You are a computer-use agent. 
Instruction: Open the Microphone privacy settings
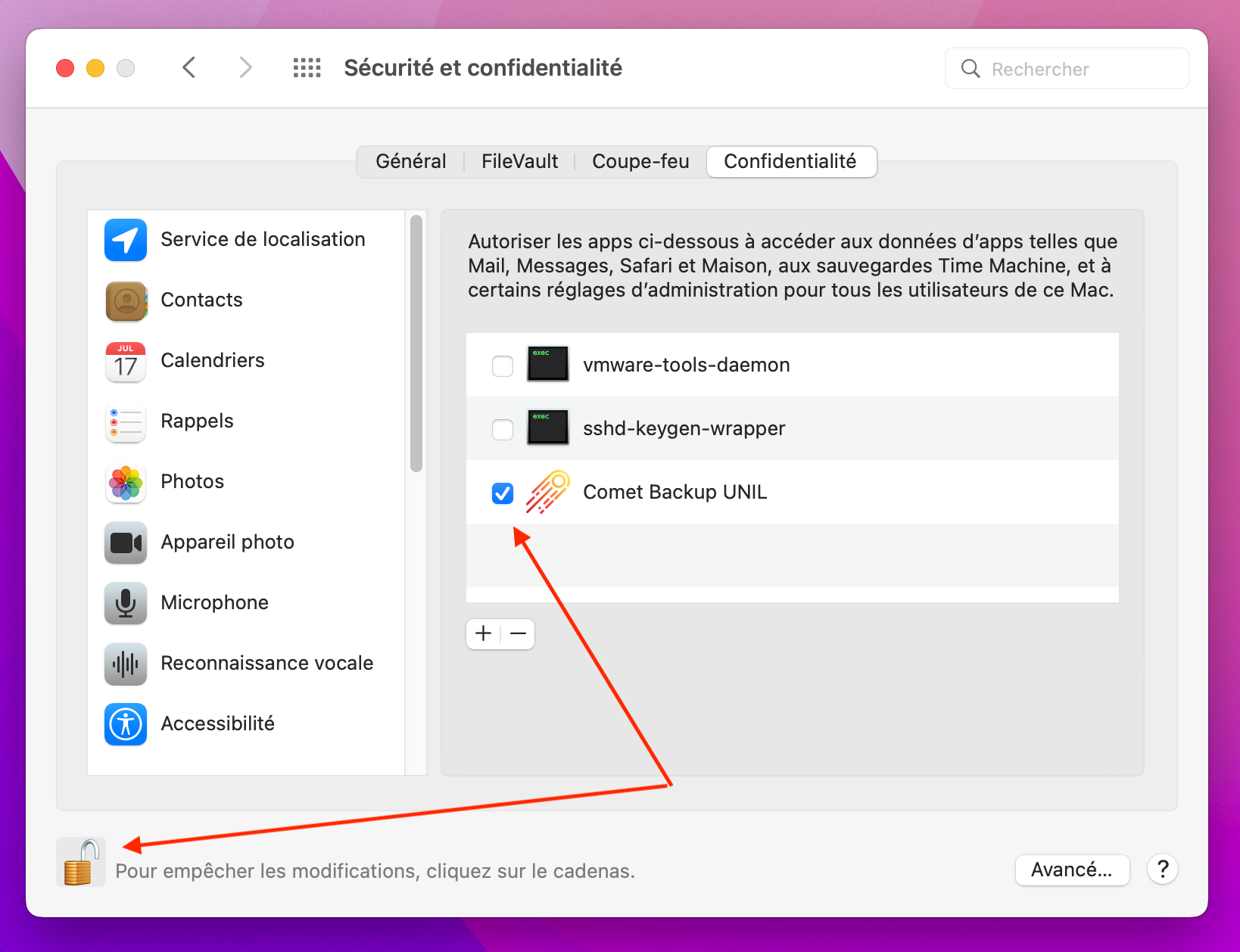214,603
